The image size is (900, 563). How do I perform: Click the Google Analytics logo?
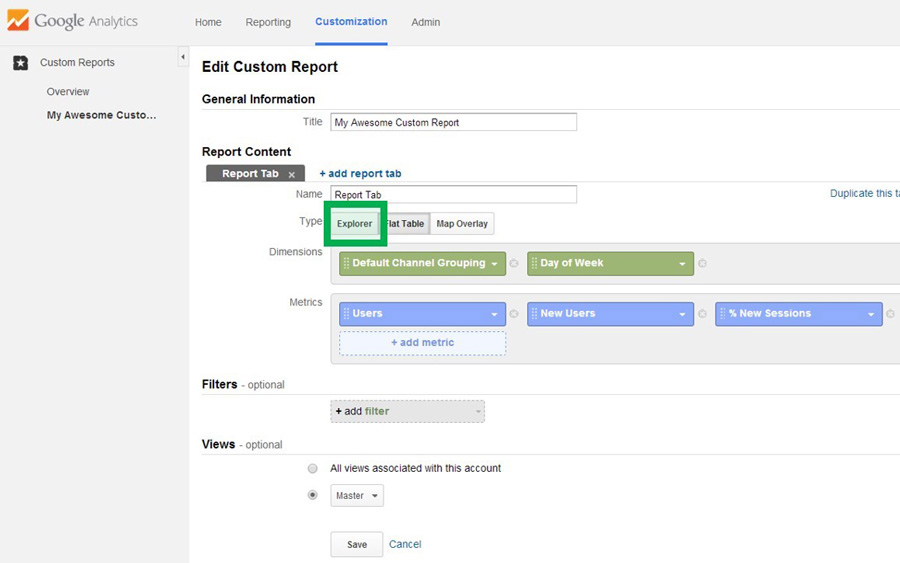[72, 21]
